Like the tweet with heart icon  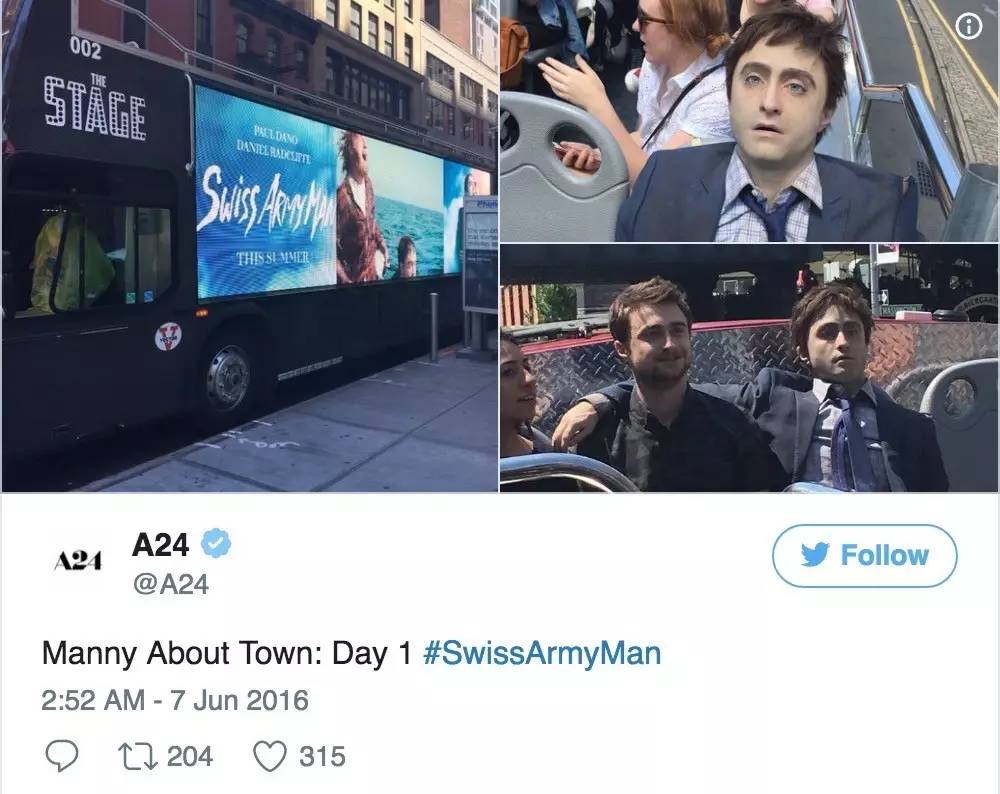tap(270, 756)
